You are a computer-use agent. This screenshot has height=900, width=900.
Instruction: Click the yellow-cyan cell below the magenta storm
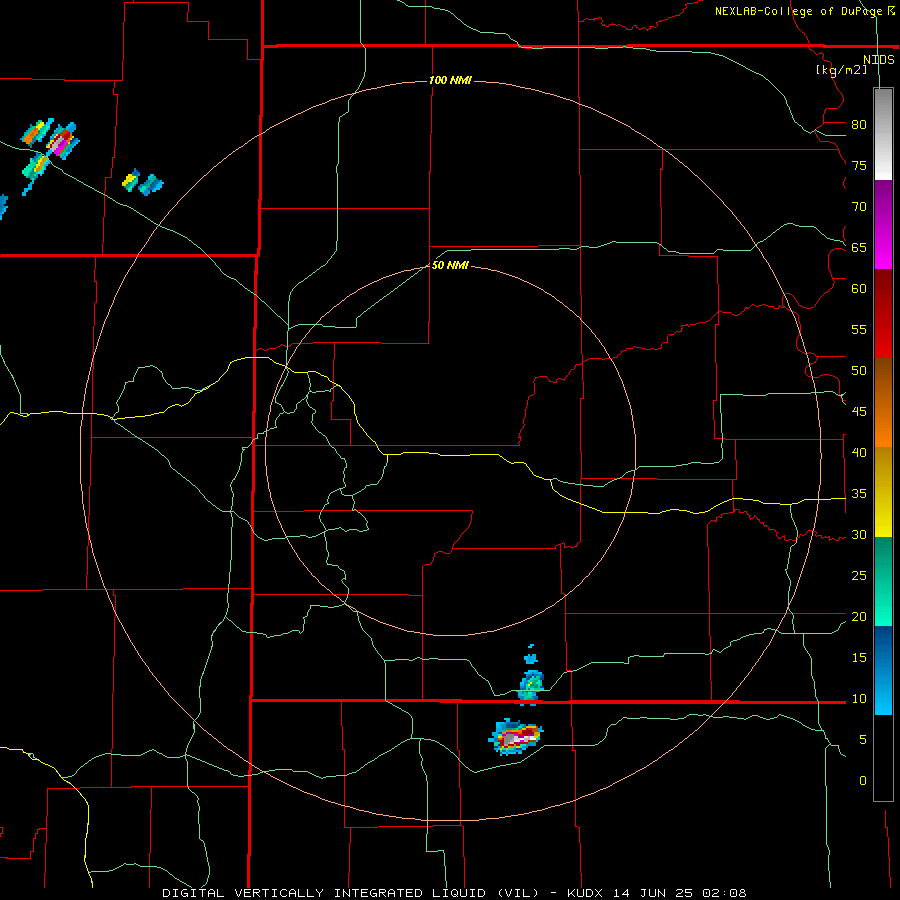[35, 169]
